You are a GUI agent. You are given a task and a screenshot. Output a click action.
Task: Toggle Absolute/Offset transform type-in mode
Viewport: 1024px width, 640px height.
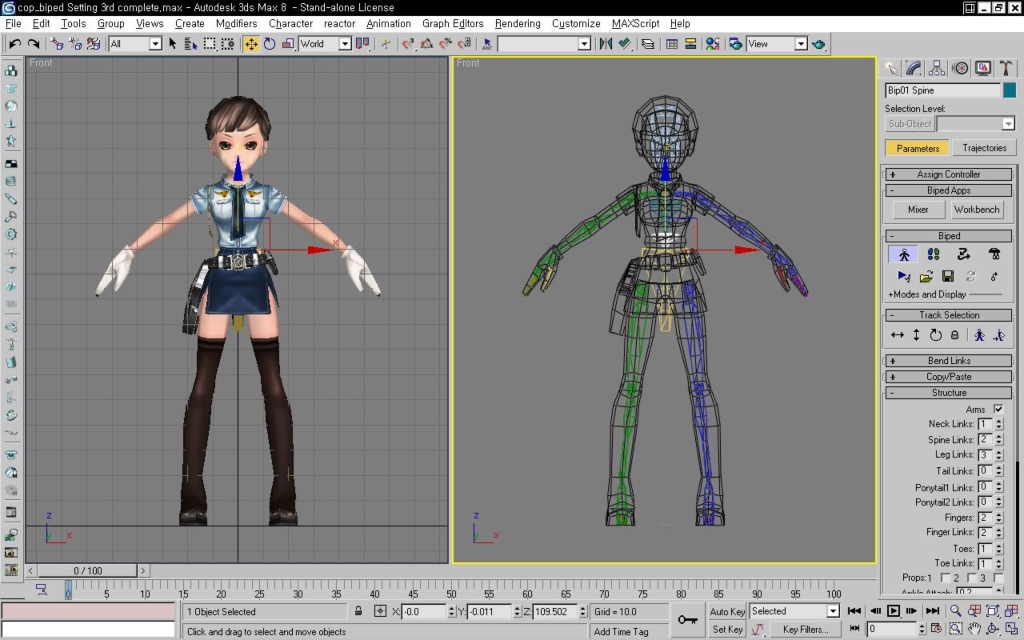click(x=380, y=611)
